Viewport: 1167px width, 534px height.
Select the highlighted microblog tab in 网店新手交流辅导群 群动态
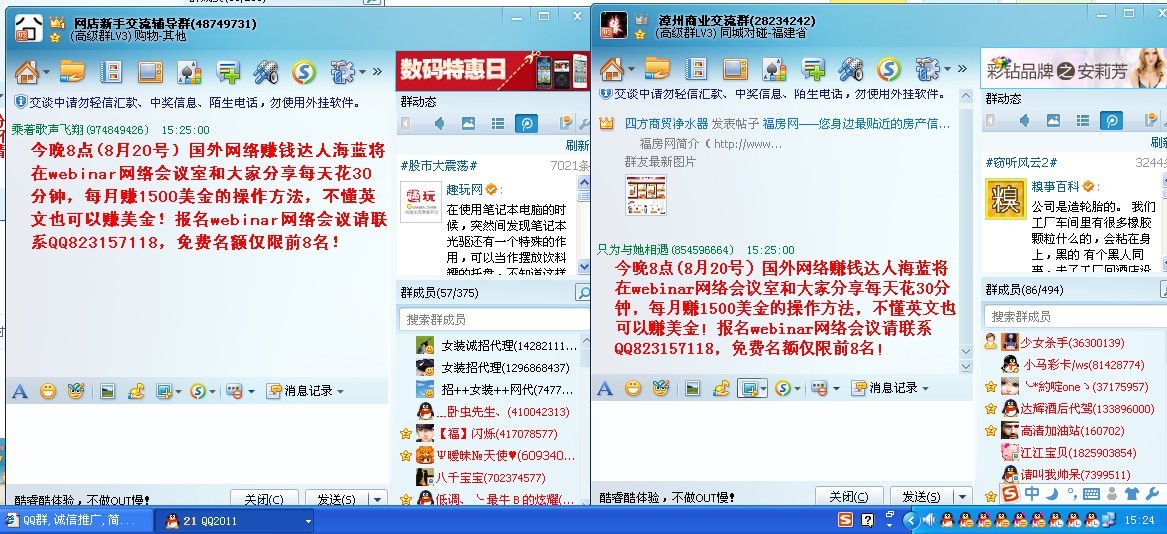526,123
